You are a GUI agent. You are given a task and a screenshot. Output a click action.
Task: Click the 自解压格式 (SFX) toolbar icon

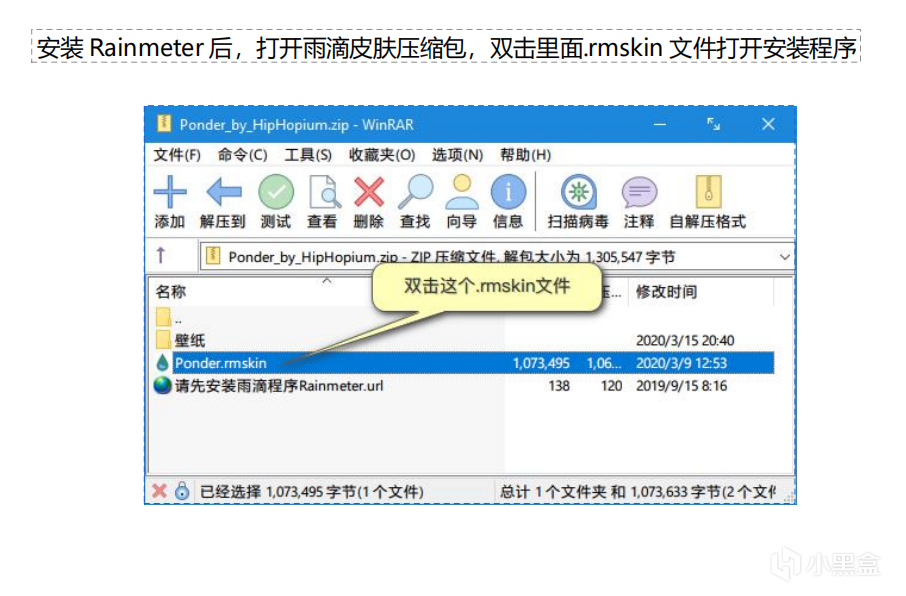point(708,192)
